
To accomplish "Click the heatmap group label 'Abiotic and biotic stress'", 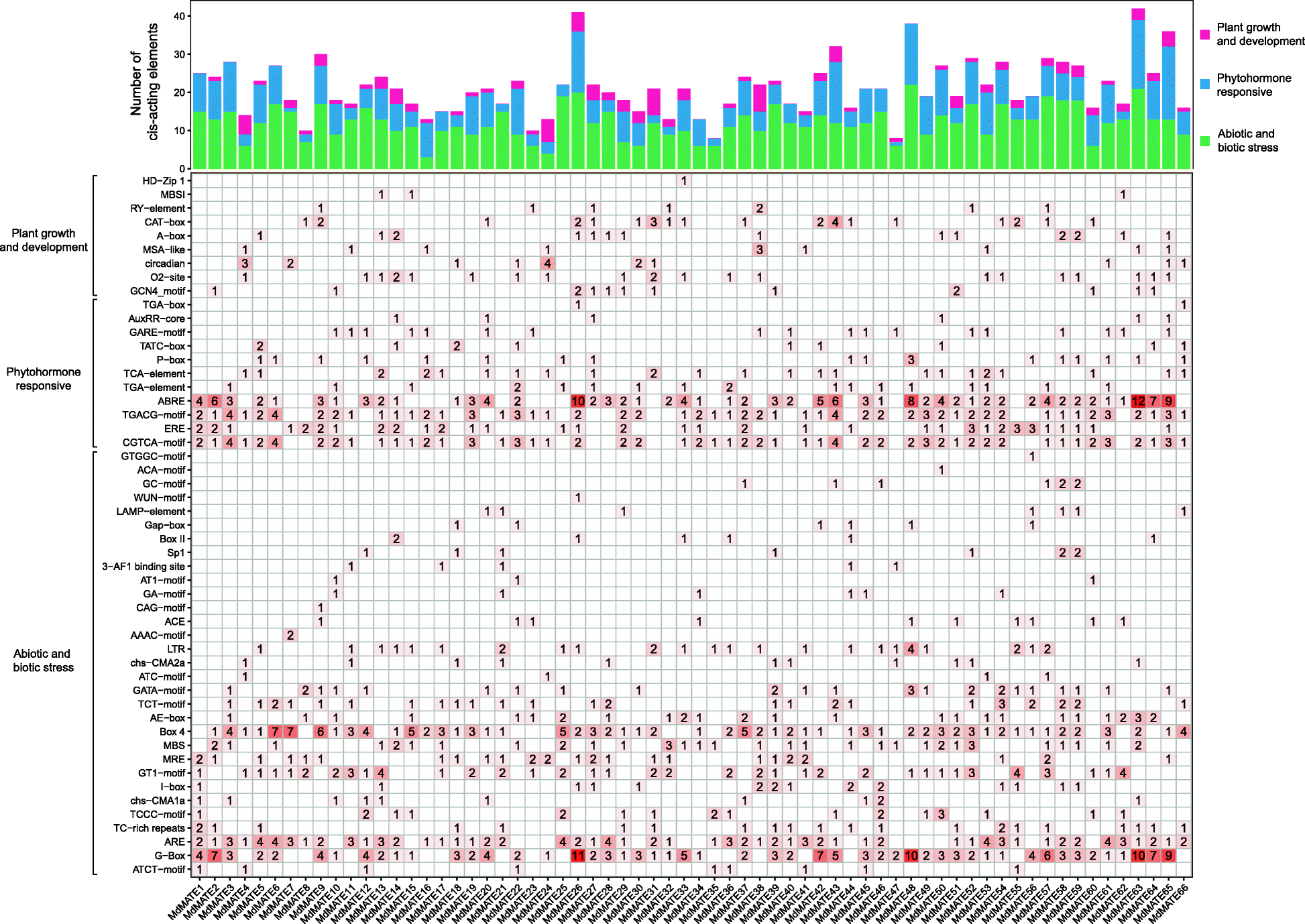I will (x=43, y=660).
